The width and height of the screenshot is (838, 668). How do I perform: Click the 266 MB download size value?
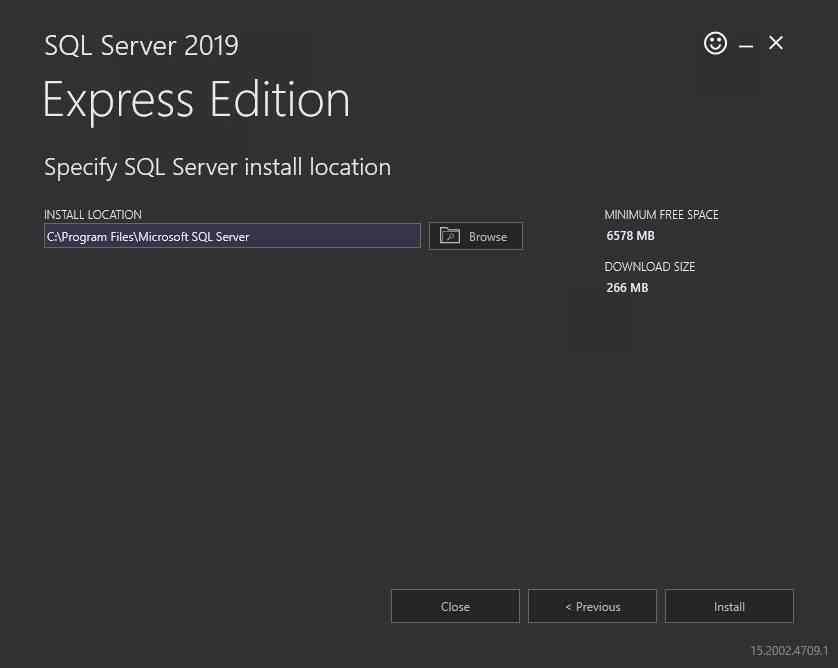click(x=625, y=287)
